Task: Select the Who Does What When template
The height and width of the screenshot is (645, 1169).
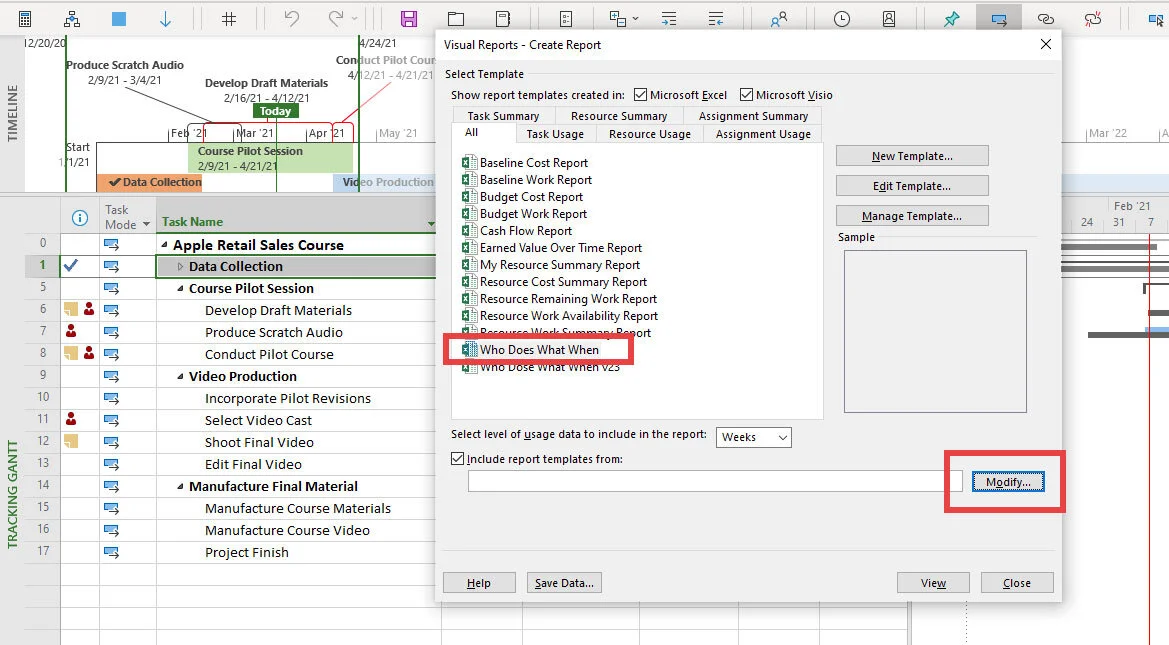Action: click(x=538, y=349)
